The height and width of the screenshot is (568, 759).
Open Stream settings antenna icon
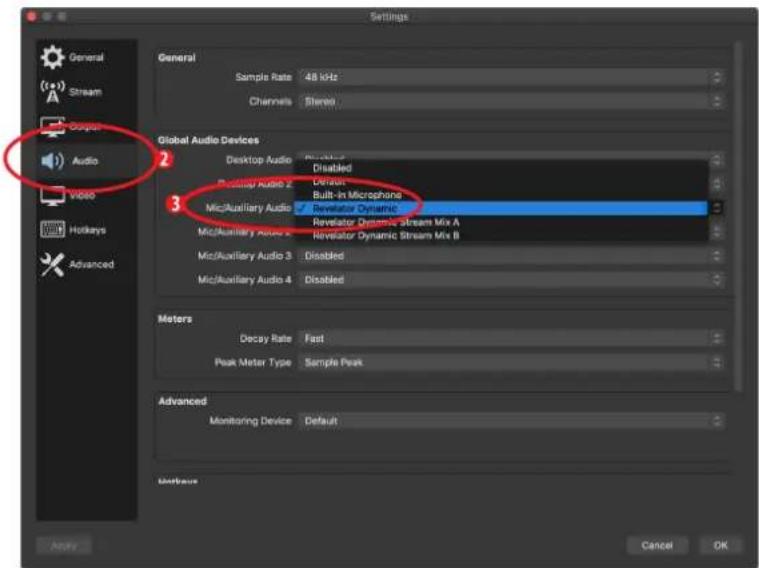coord(52,92)
